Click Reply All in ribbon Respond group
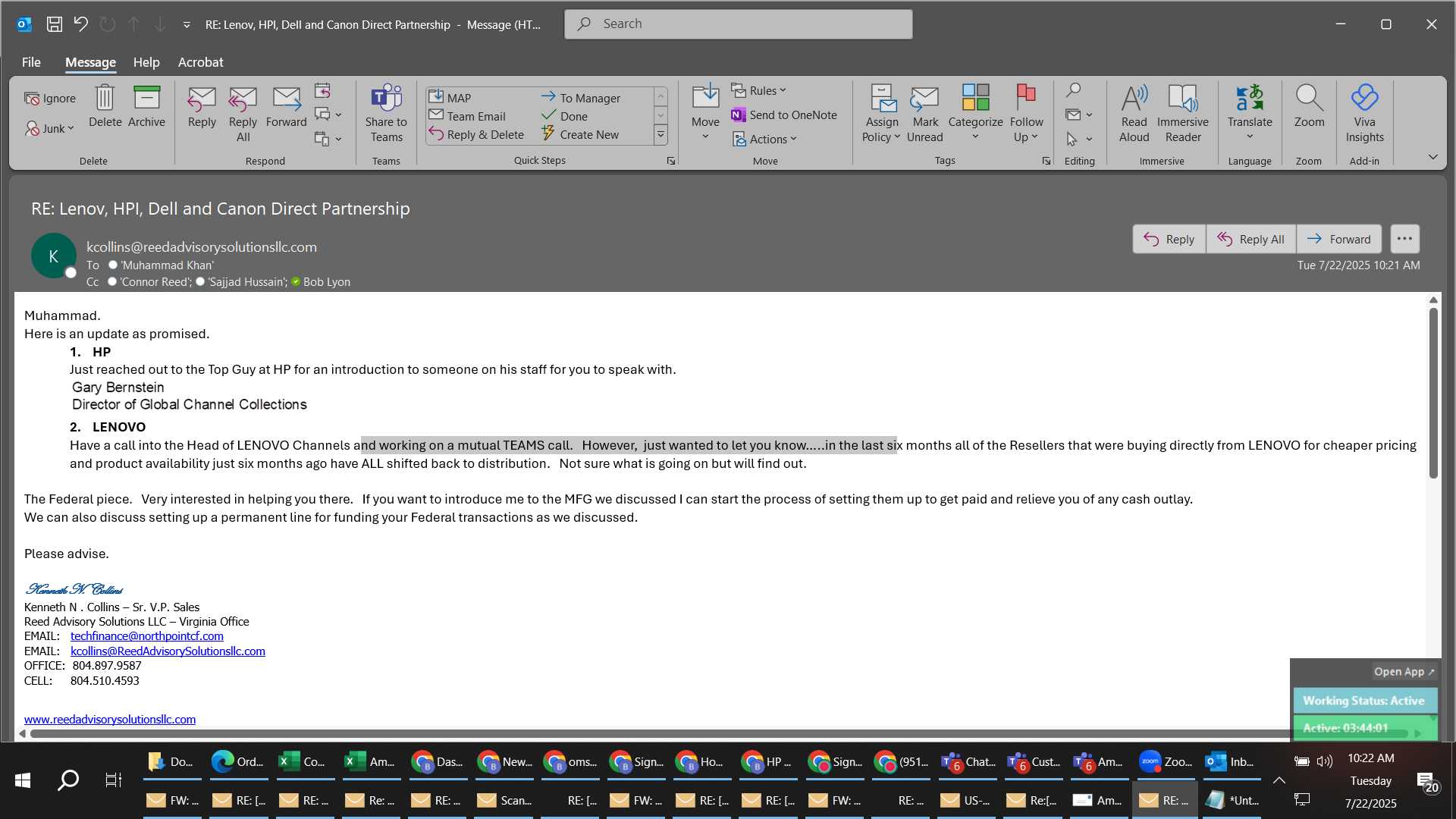Screen dimensions: 1456x819 pyautogui.click(x=243, y=115)
